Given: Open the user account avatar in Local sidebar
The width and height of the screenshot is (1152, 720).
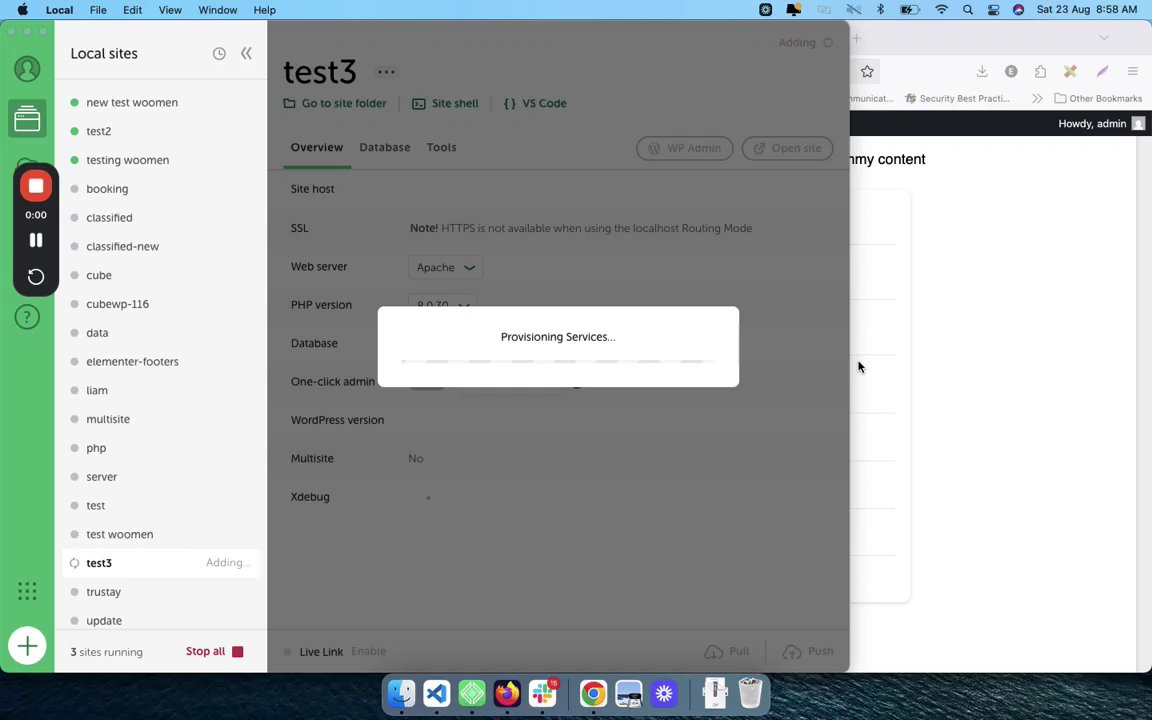Looking at the screenshot, I should [27, 69].
